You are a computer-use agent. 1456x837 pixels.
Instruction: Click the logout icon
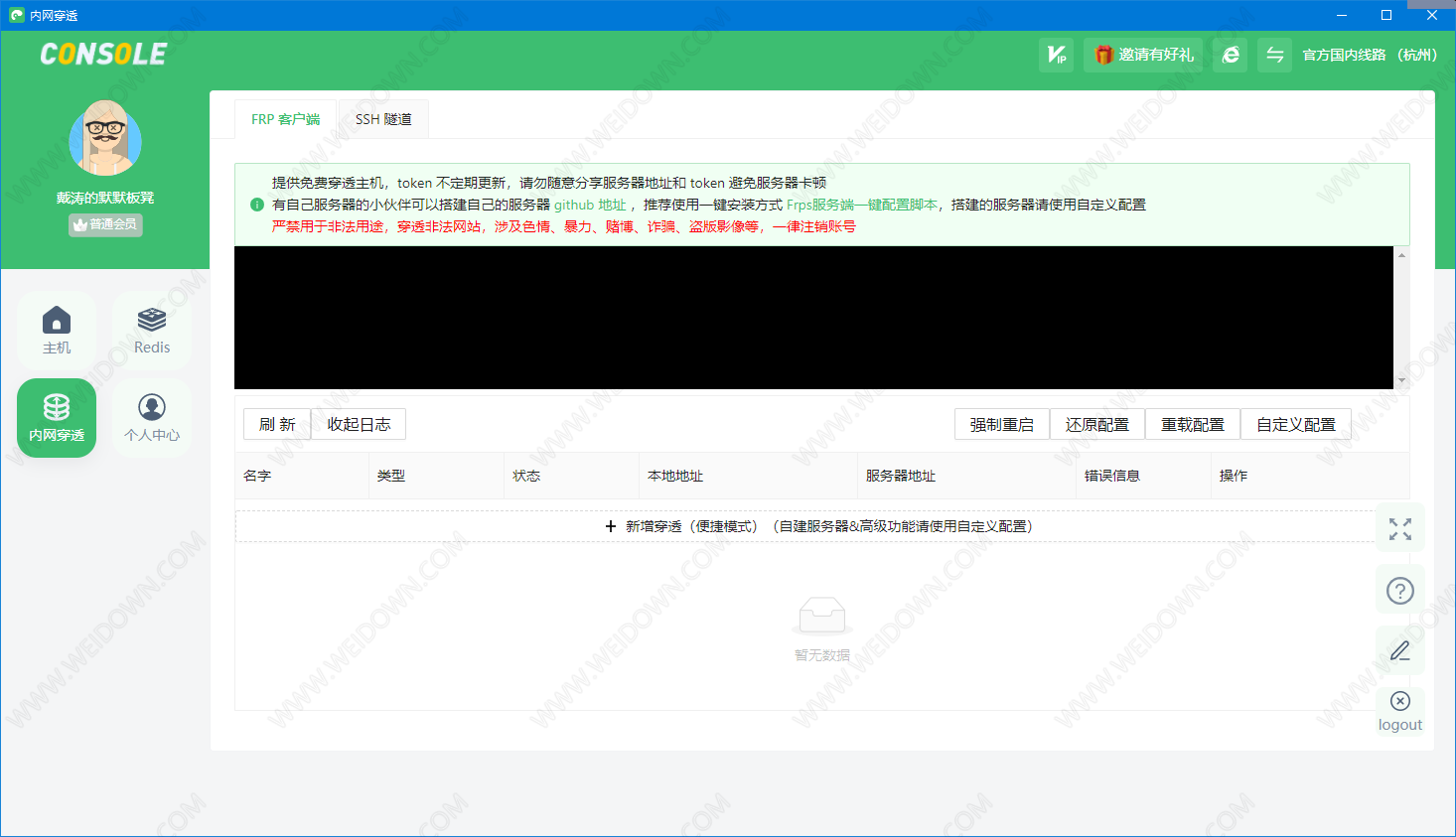pos(1400,711)
